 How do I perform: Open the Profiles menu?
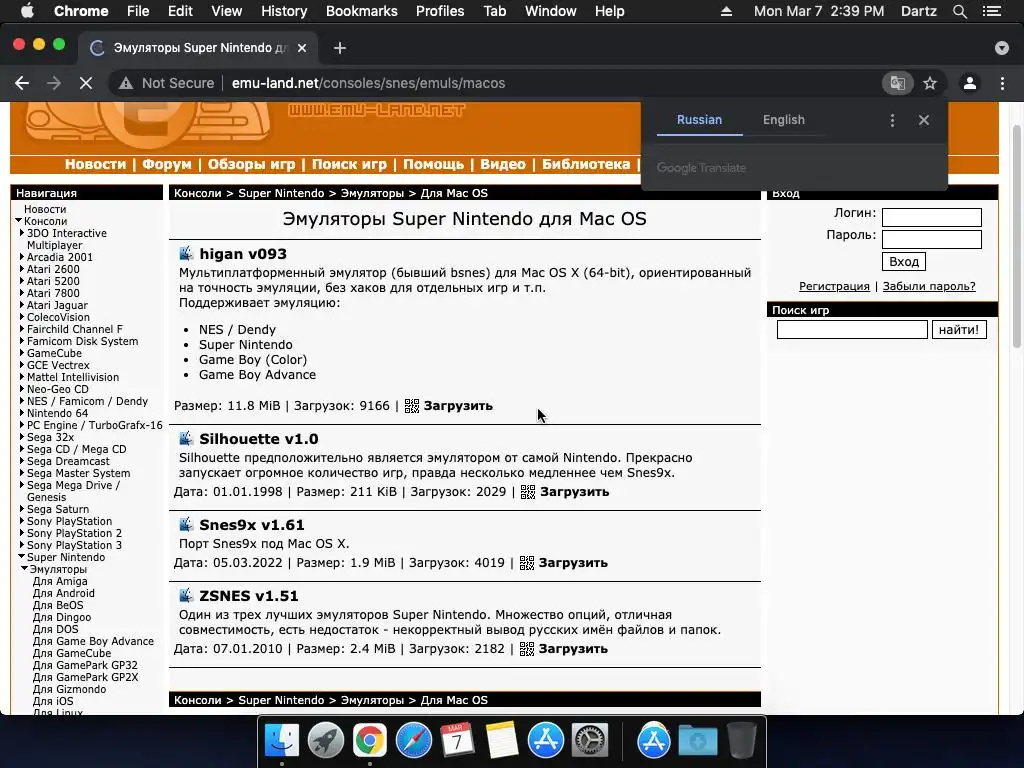point(440,11)
